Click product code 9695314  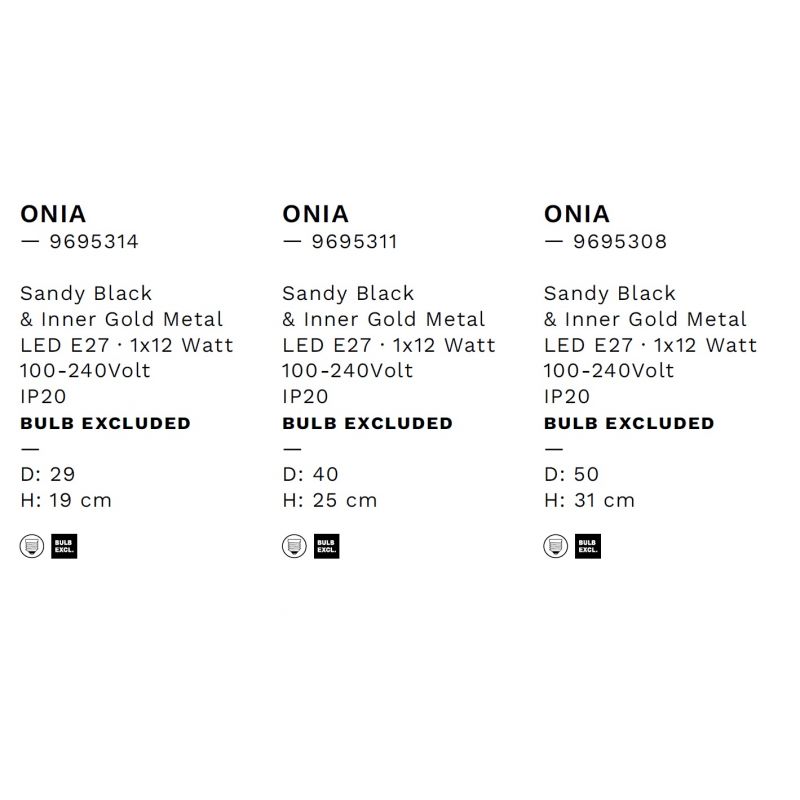point(94,242)
